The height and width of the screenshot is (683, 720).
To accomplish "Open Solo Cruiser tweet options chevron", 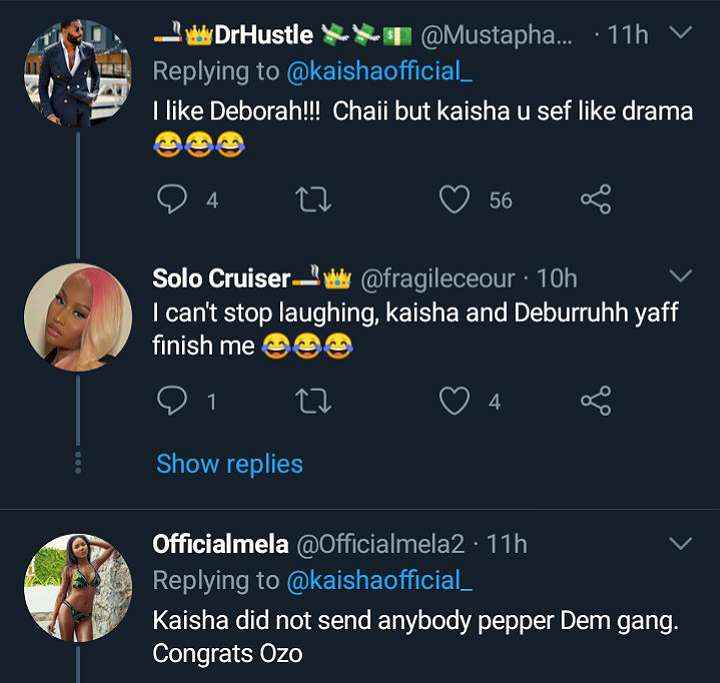I will coord(679,277).
